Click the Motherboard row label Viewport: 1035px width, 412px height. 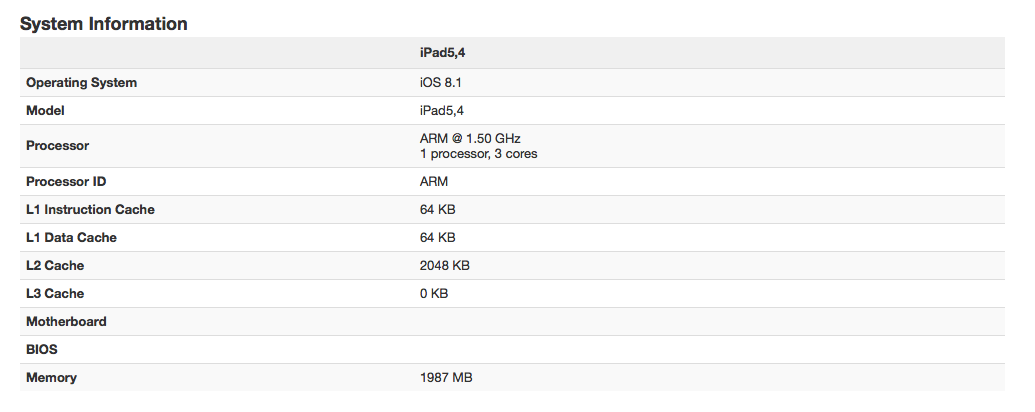(66, 322)
